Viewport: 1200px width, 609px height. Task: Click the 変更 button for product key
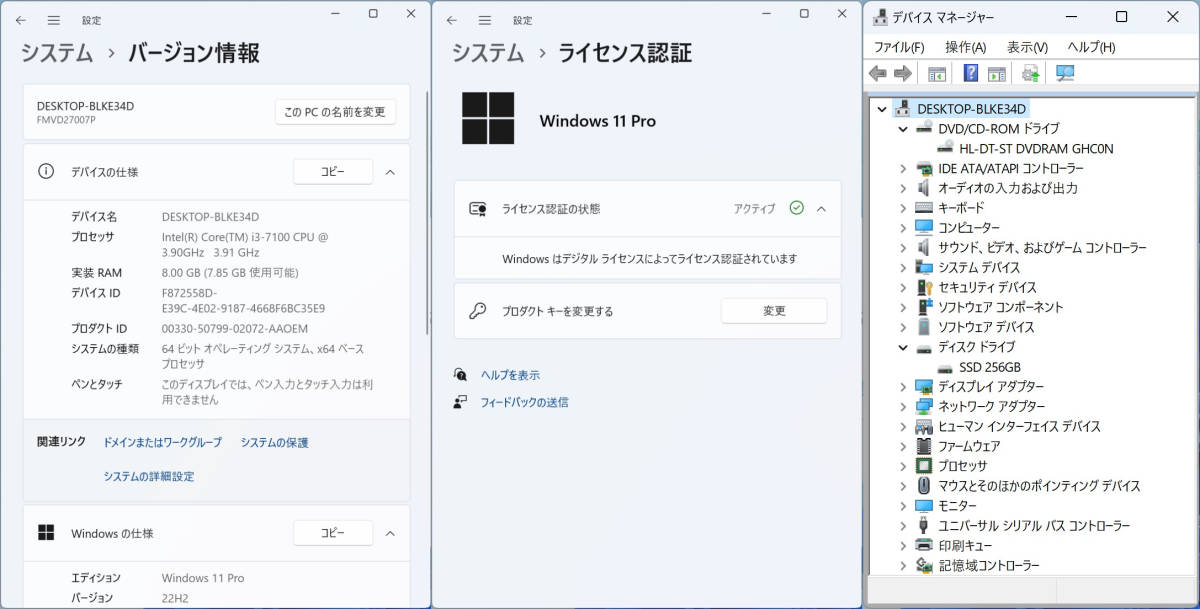pyautogui.click(x=774, y=311)
